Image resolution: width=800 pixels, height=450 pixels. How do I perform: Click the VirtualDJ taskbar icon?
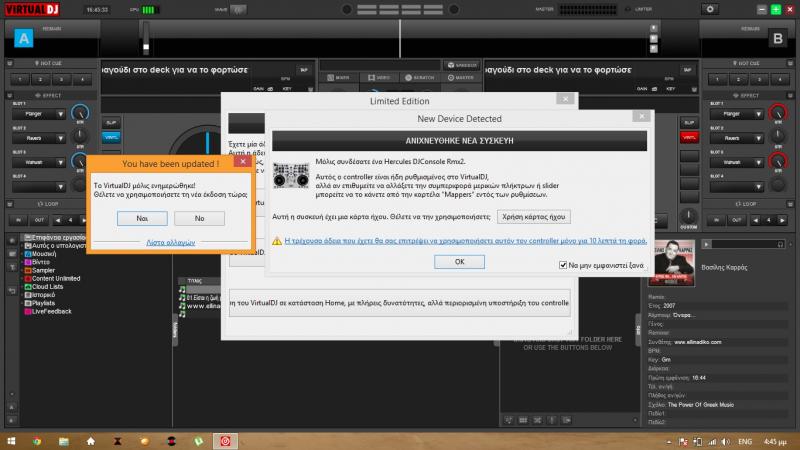[x=226, y=440]
